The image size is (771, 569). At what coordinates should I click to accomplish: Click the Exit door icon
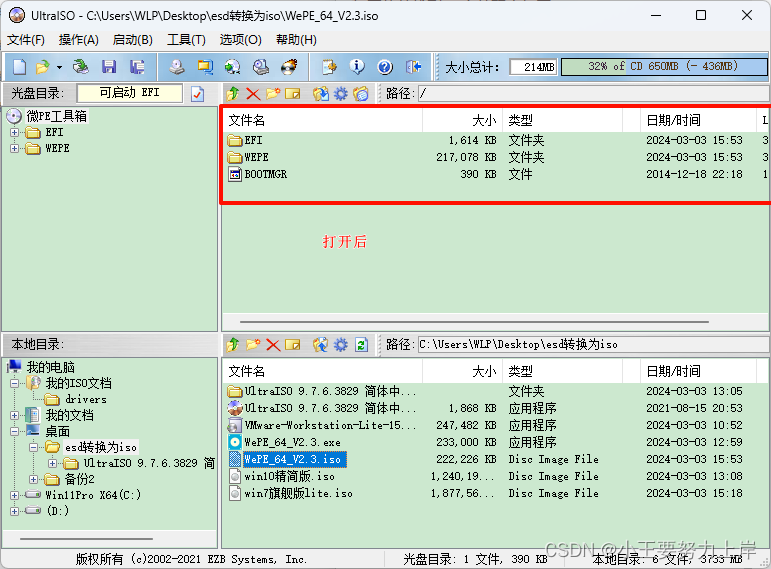pos(414,67)
